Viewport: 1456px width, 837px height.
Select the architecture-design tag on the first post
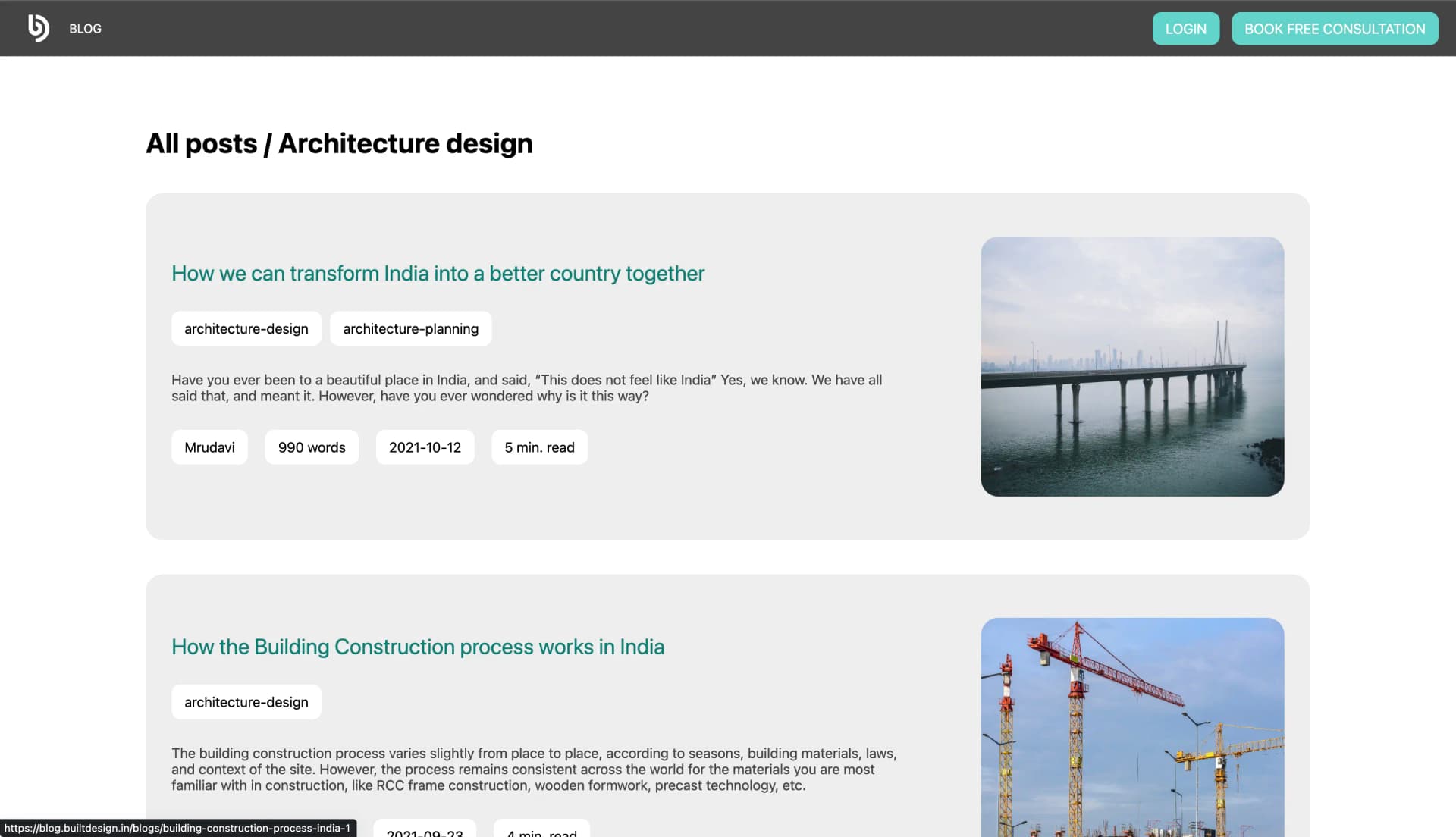click(x=246, y=328)
